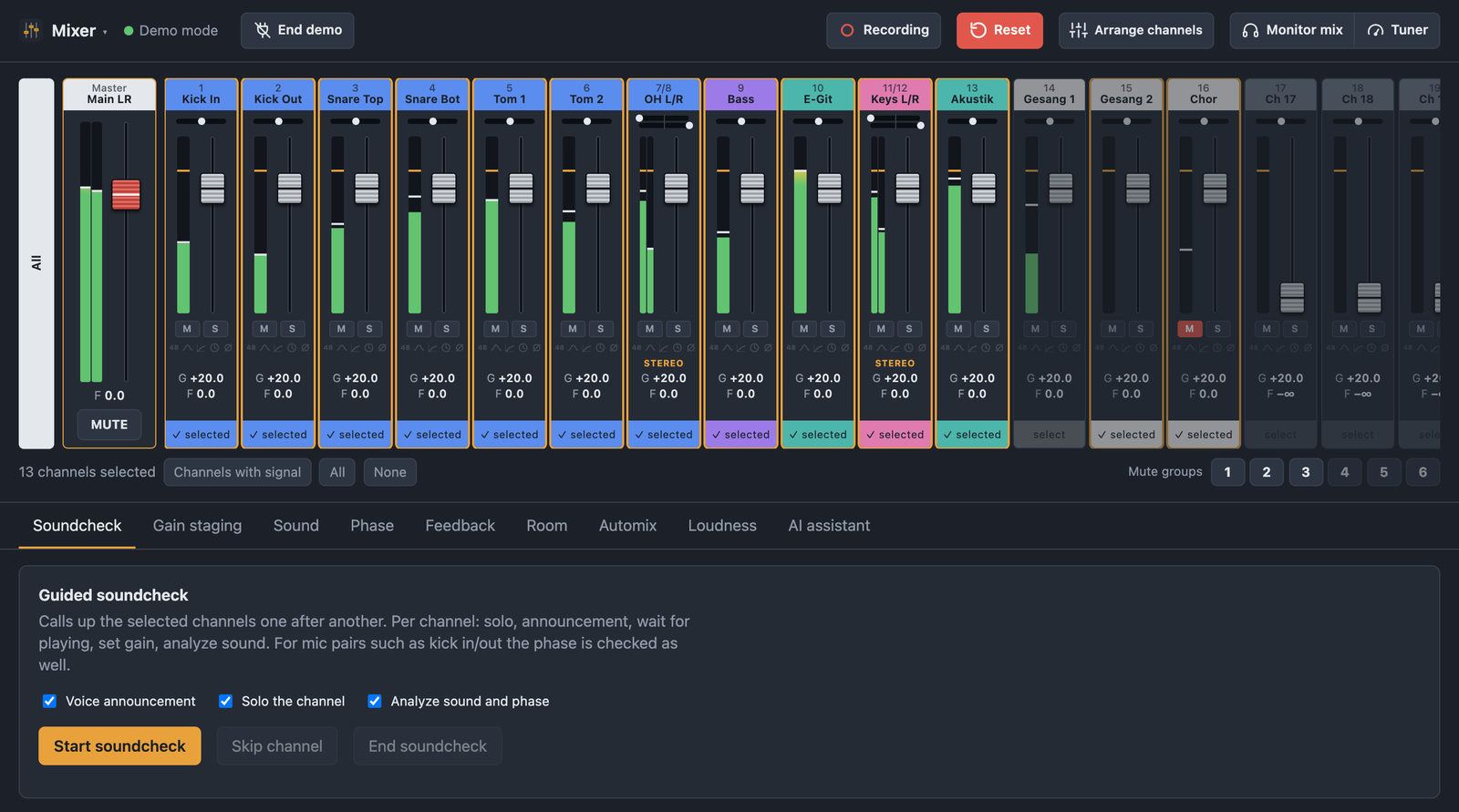Click None to clear channel selection
Viewport: 1459px width, 812px height.
[389, 472]
